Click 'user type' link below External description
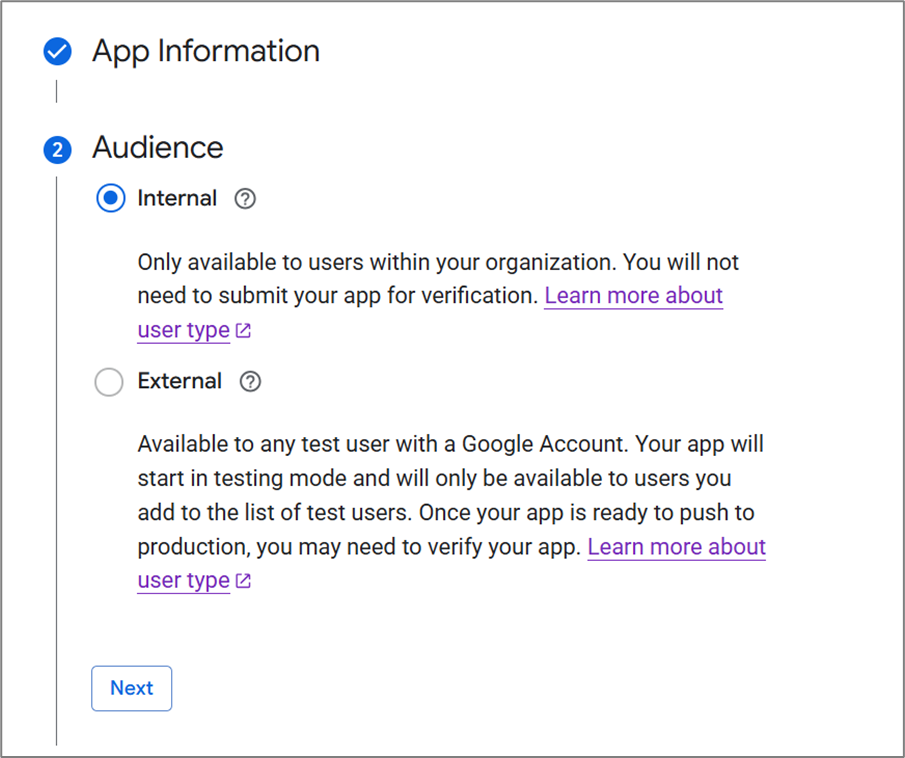The width and height of the screenshot is (905, 758). tap(184, 581)
